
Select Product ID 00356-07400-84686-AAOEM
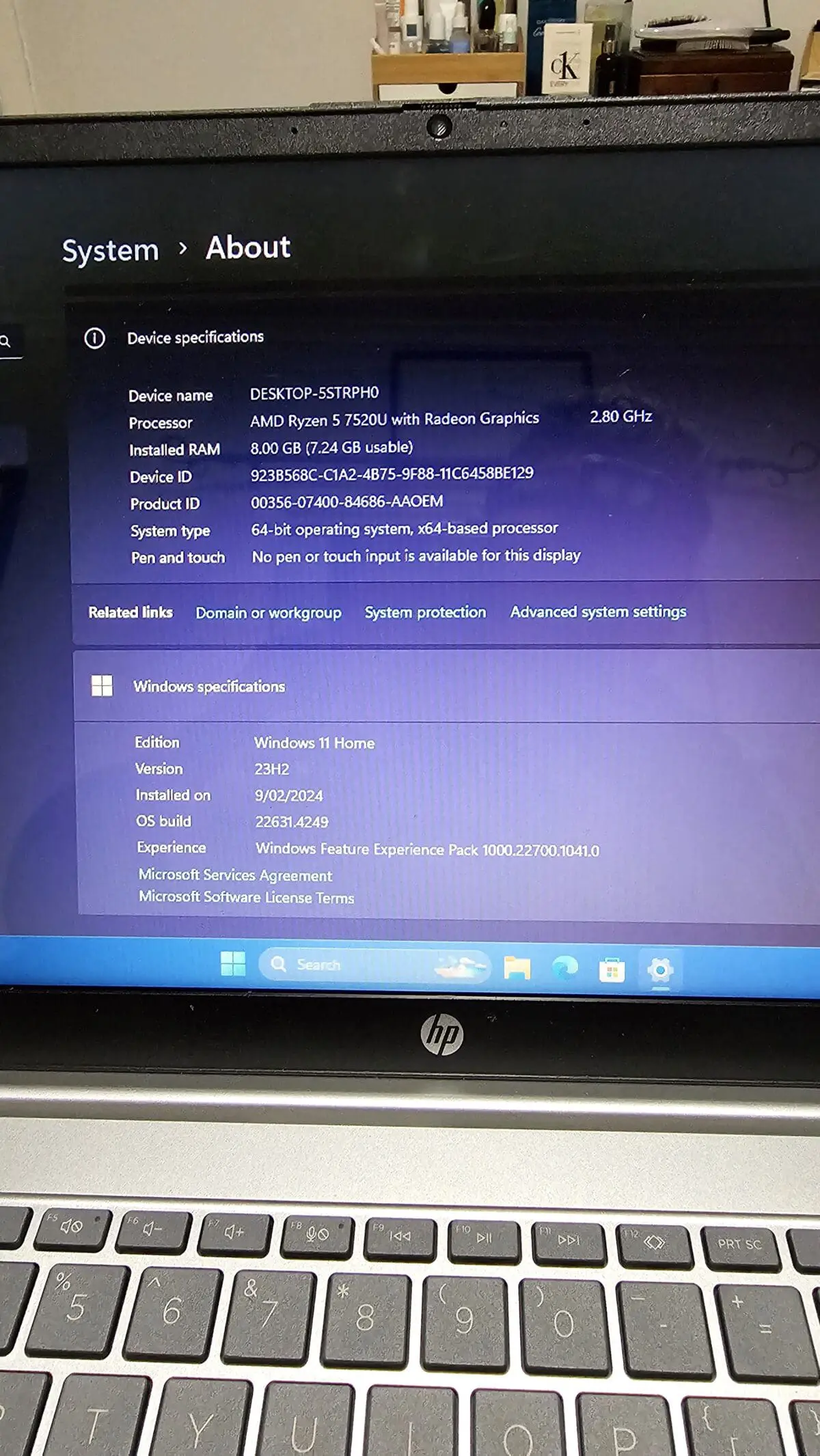346,502
